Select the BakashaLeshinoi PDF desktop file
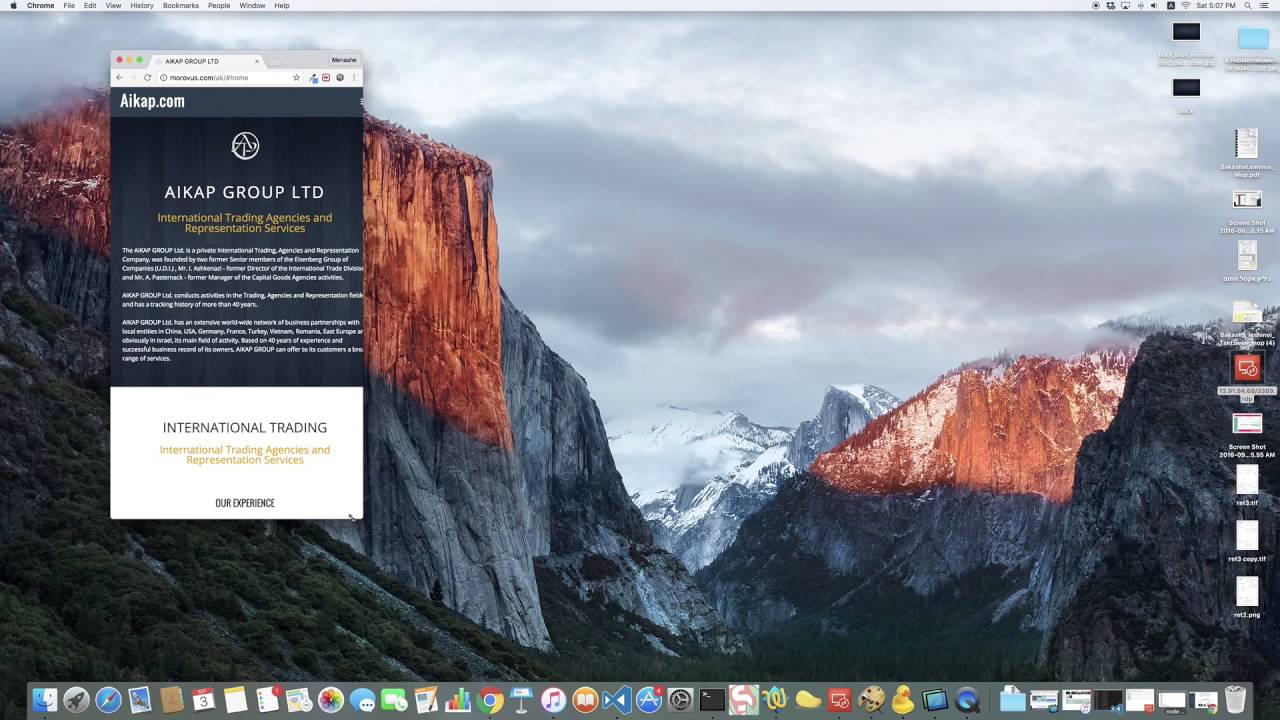 tap(1247, 143)
